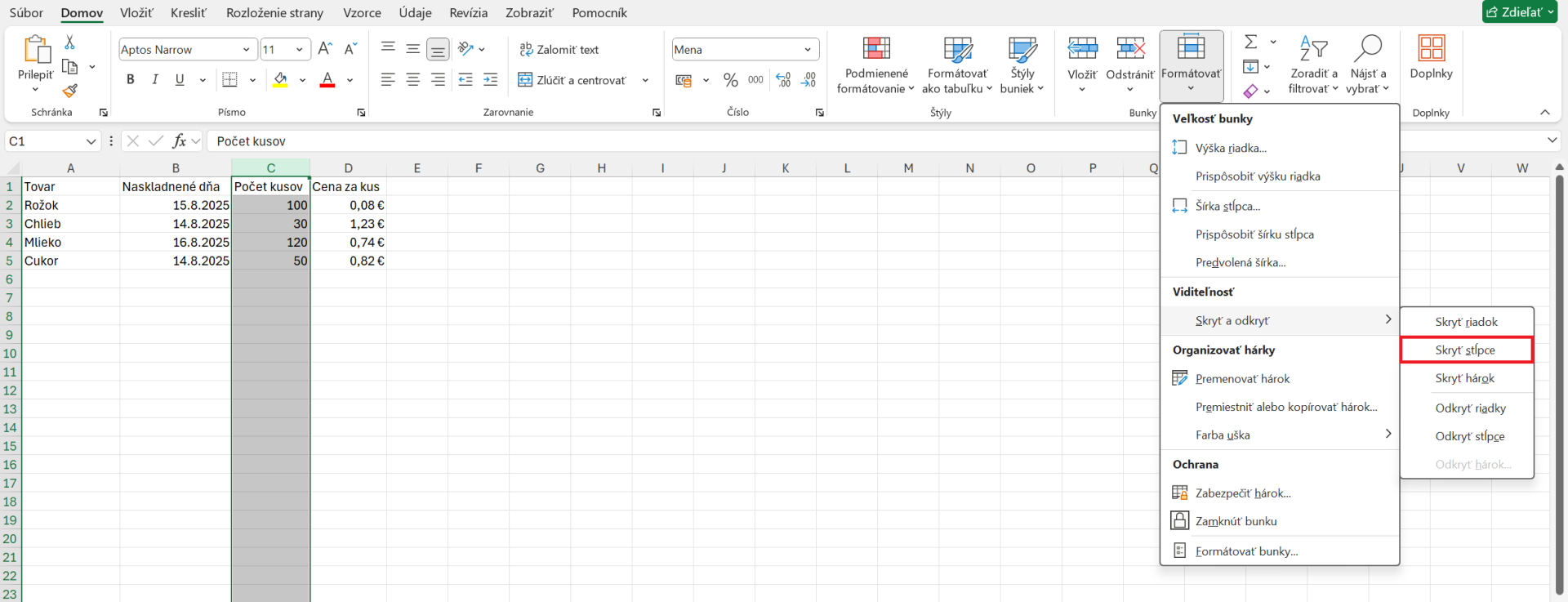The image size is (1568, 602).
Task: Choose Odkryť stĺpce from submenu
Action: [x=1467, y=436]
